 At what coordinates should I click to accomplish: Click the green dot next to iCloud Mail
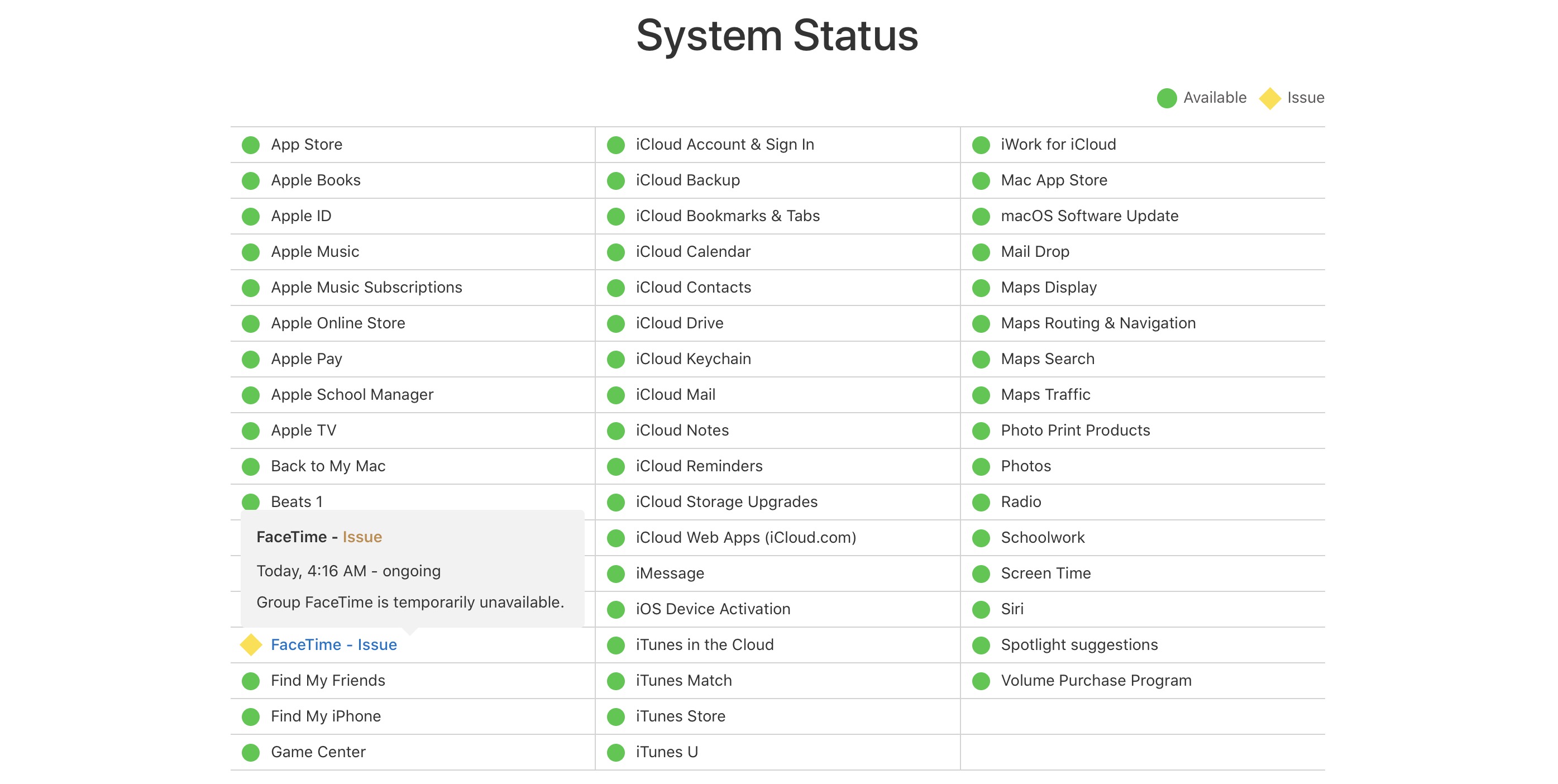(x=616, y=395)
